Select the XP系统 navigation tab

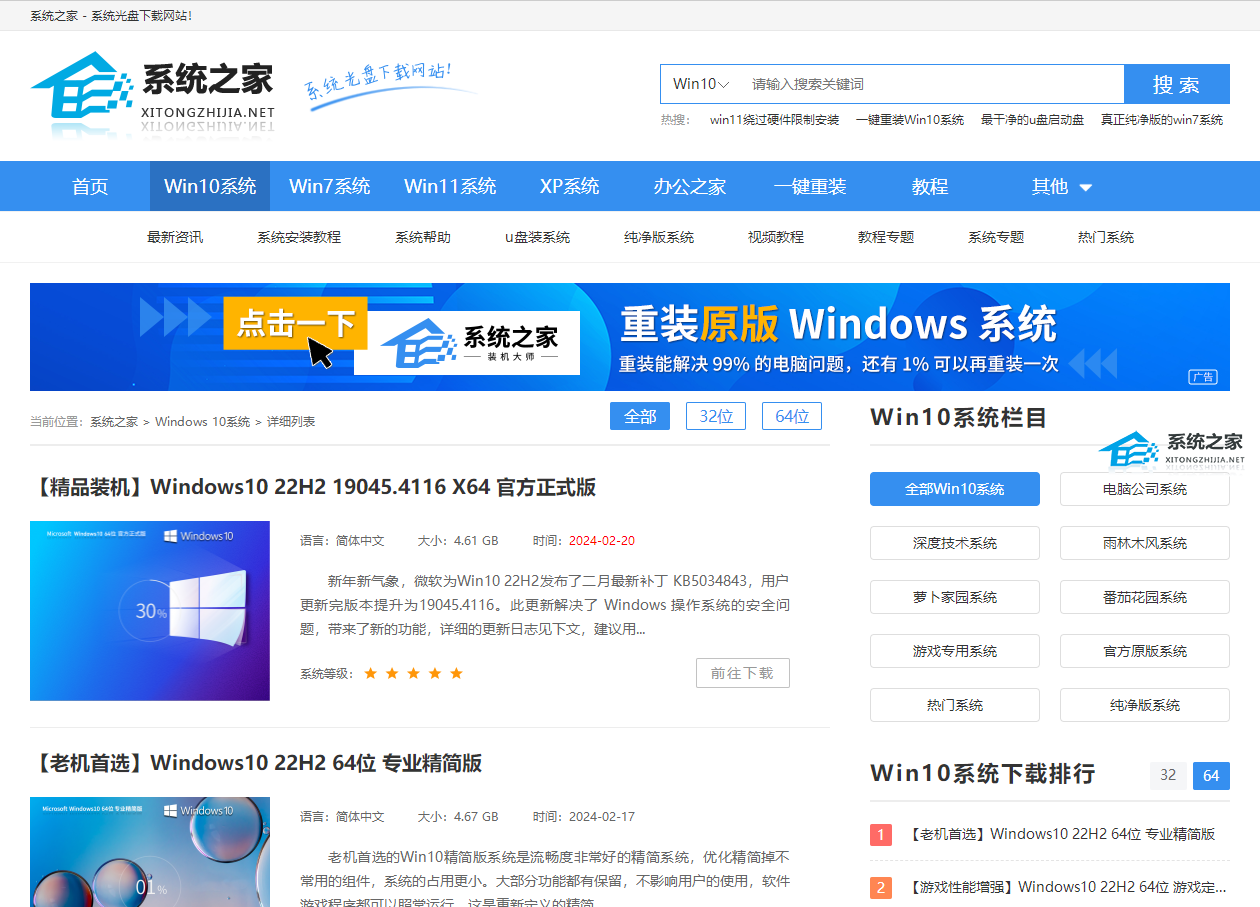tap(570, 186)
